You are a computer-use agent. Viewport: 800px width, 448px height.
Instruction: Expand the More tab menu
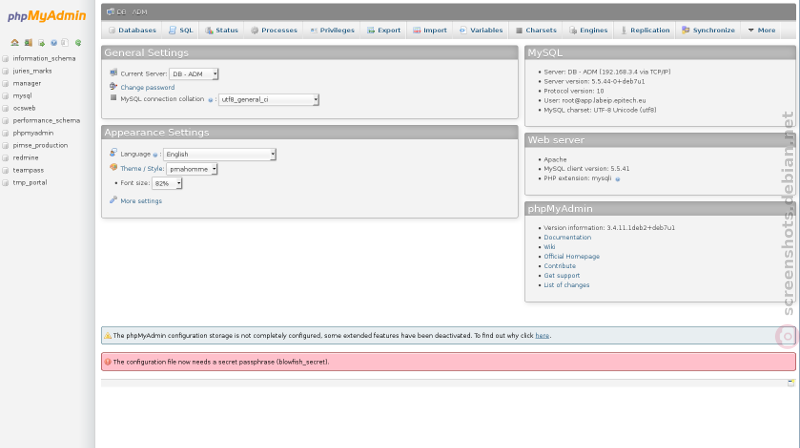[762, 30]
